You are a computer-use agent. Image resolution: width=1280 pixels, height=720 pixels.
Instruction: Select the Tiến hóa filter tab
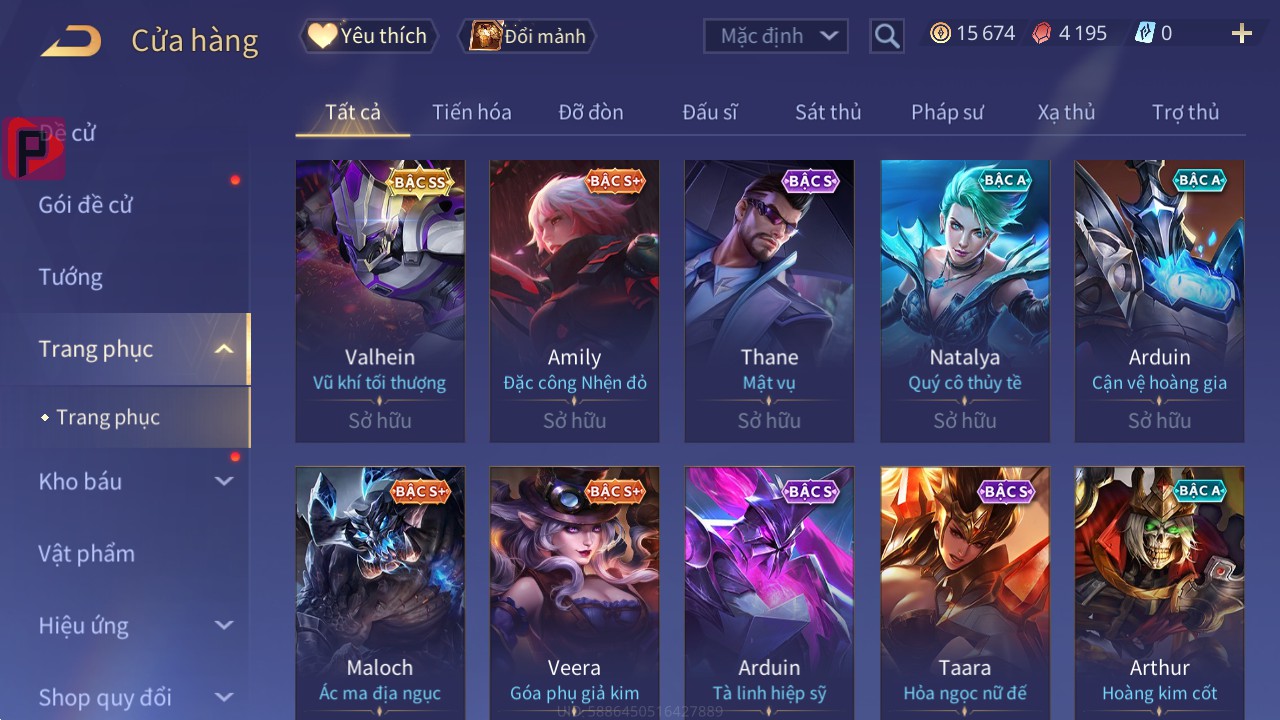click(x=472, y=112)
